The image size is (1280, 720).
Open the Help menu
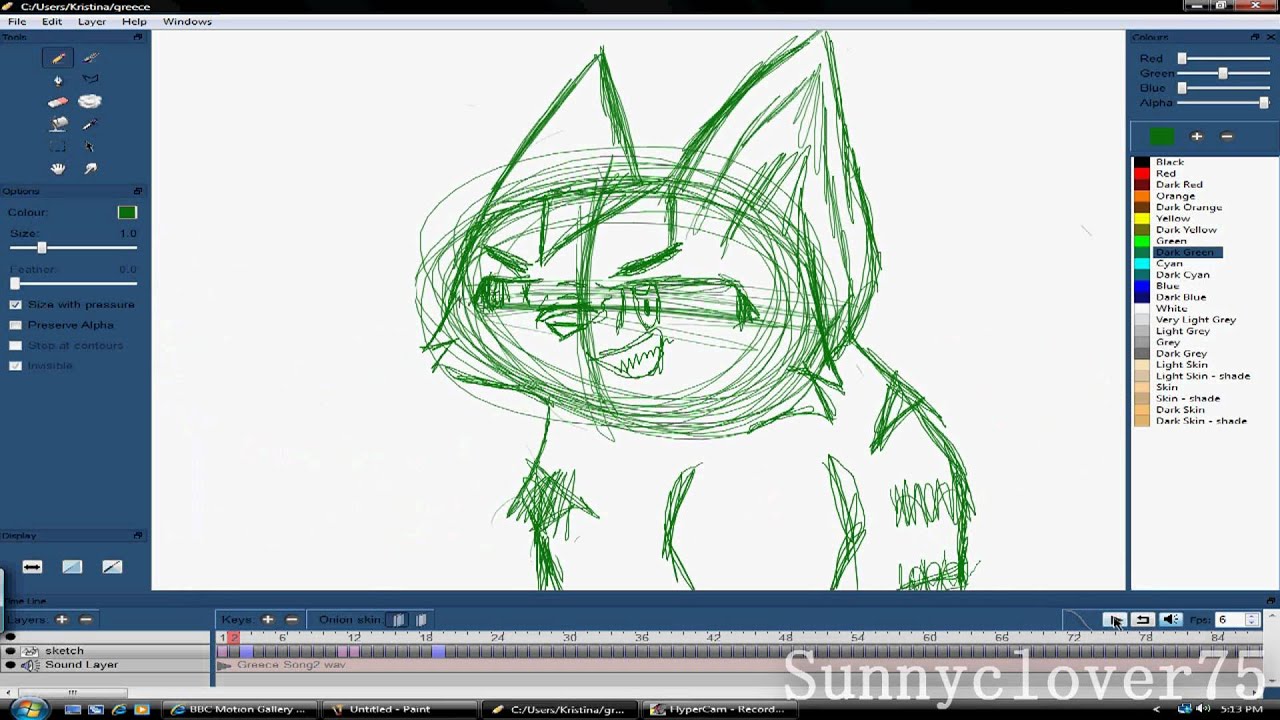(134, 21)
